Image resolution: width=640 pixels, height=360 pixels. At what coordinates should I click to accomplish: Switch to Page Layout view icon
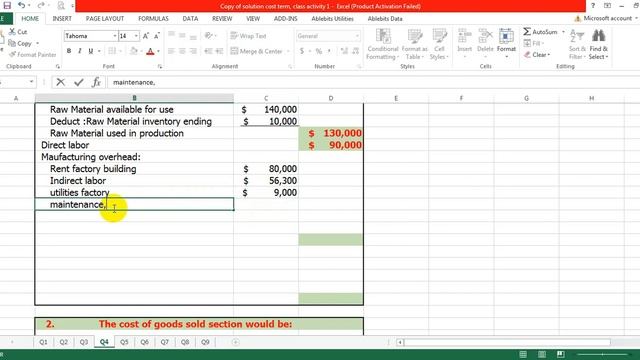coord(542,354)
